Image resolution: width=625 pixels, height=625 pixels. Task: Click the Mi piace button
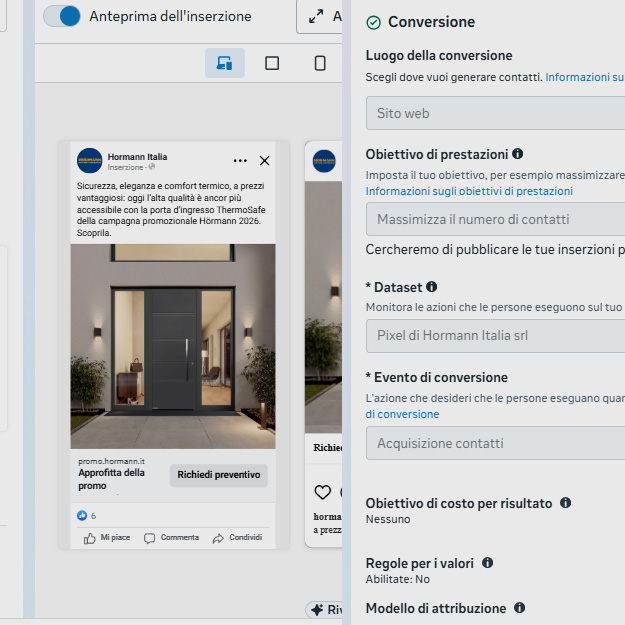coord(107,538)
